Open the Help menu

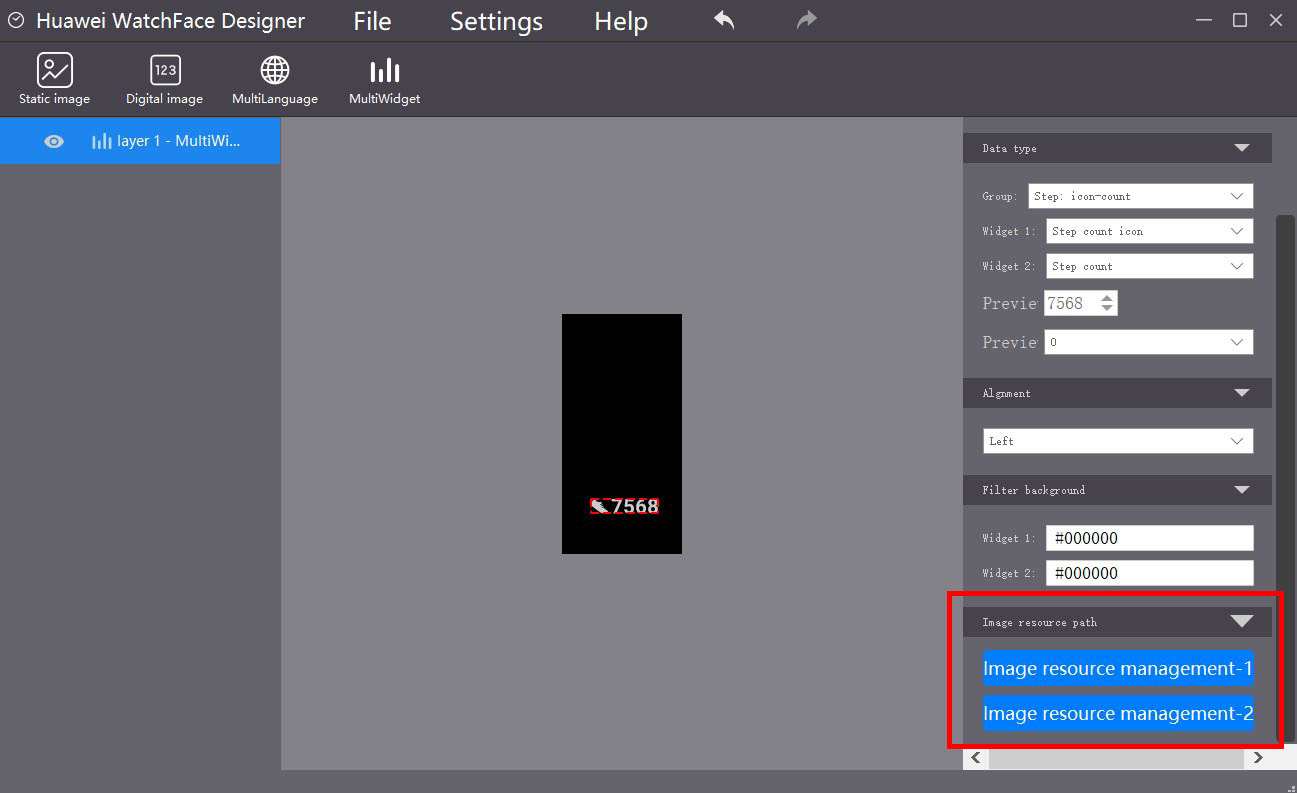(x=621, y=21)
